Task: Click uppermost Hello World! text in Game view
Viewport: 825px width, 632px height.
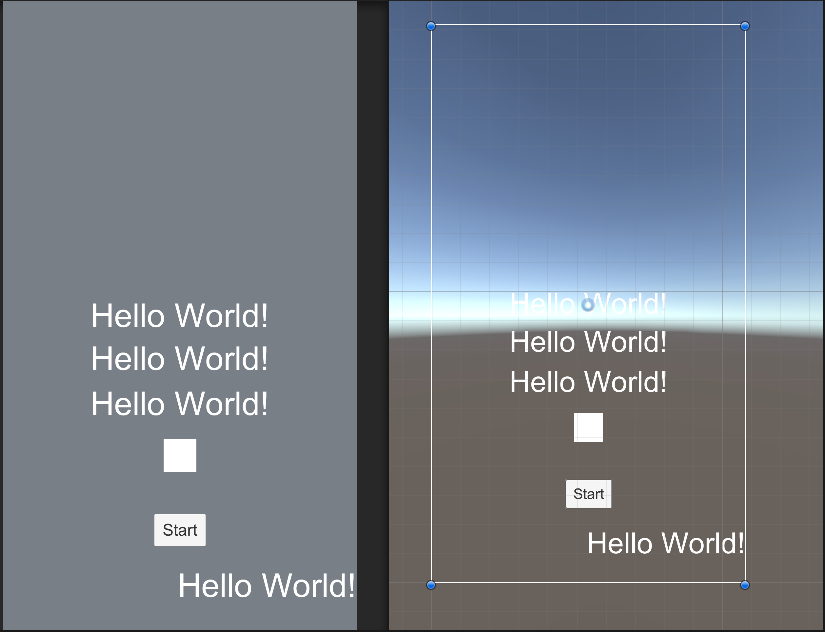Action: pos(180,316)
